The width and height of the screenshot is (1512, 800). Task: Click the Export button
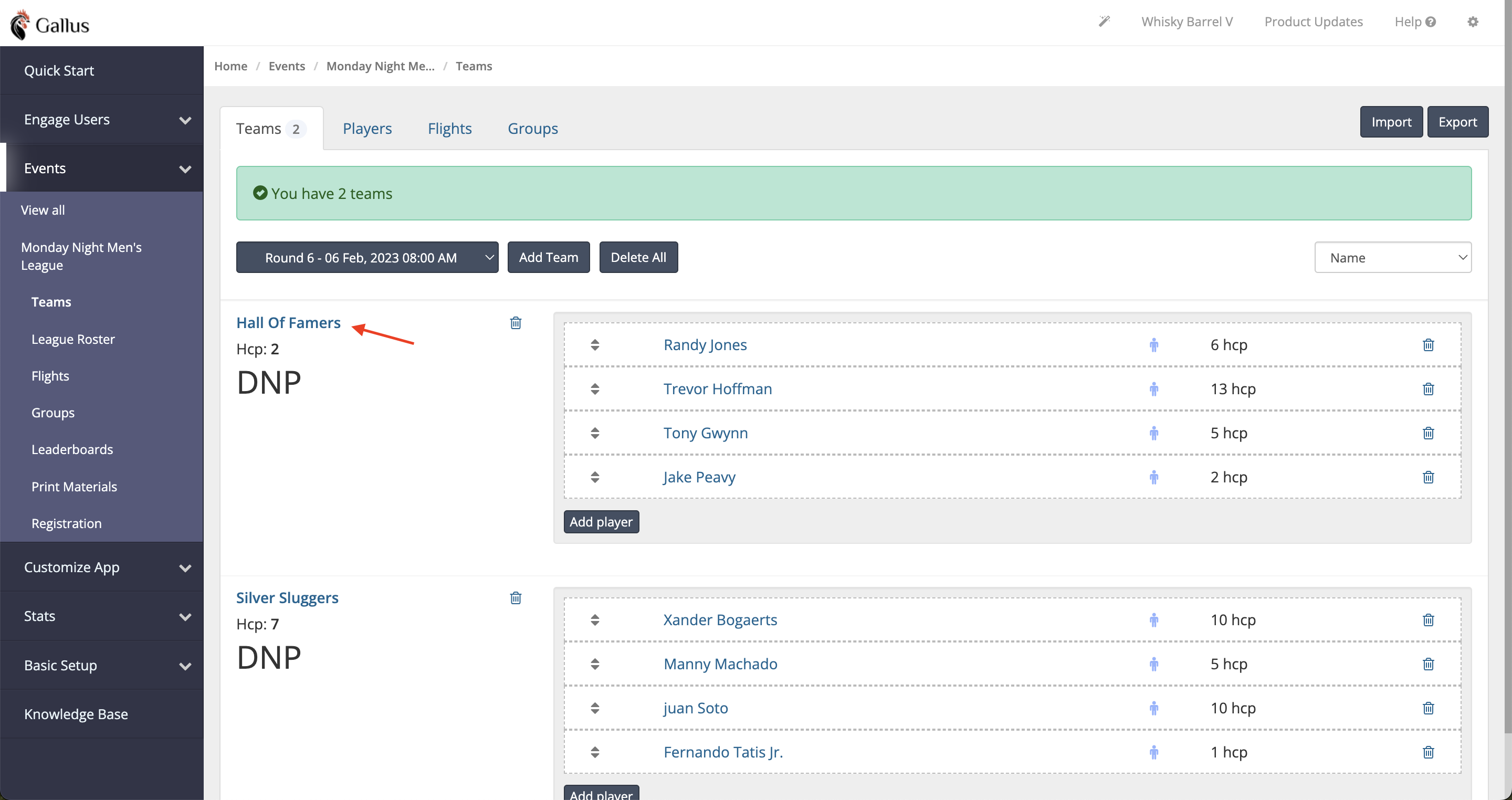click(1457, 121)
